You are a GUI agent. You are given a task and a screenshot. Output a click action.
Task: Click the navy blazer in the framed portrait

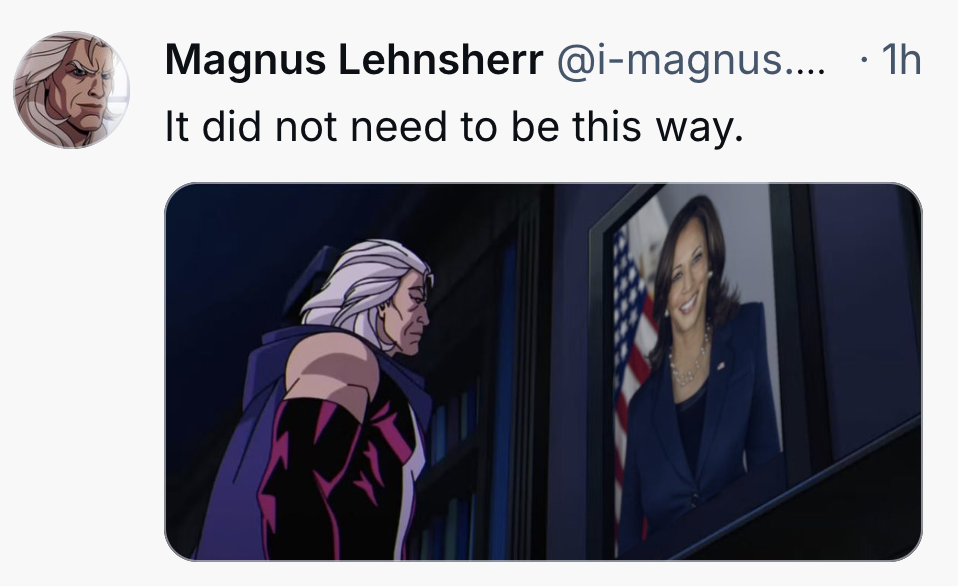tap(697, 440)
